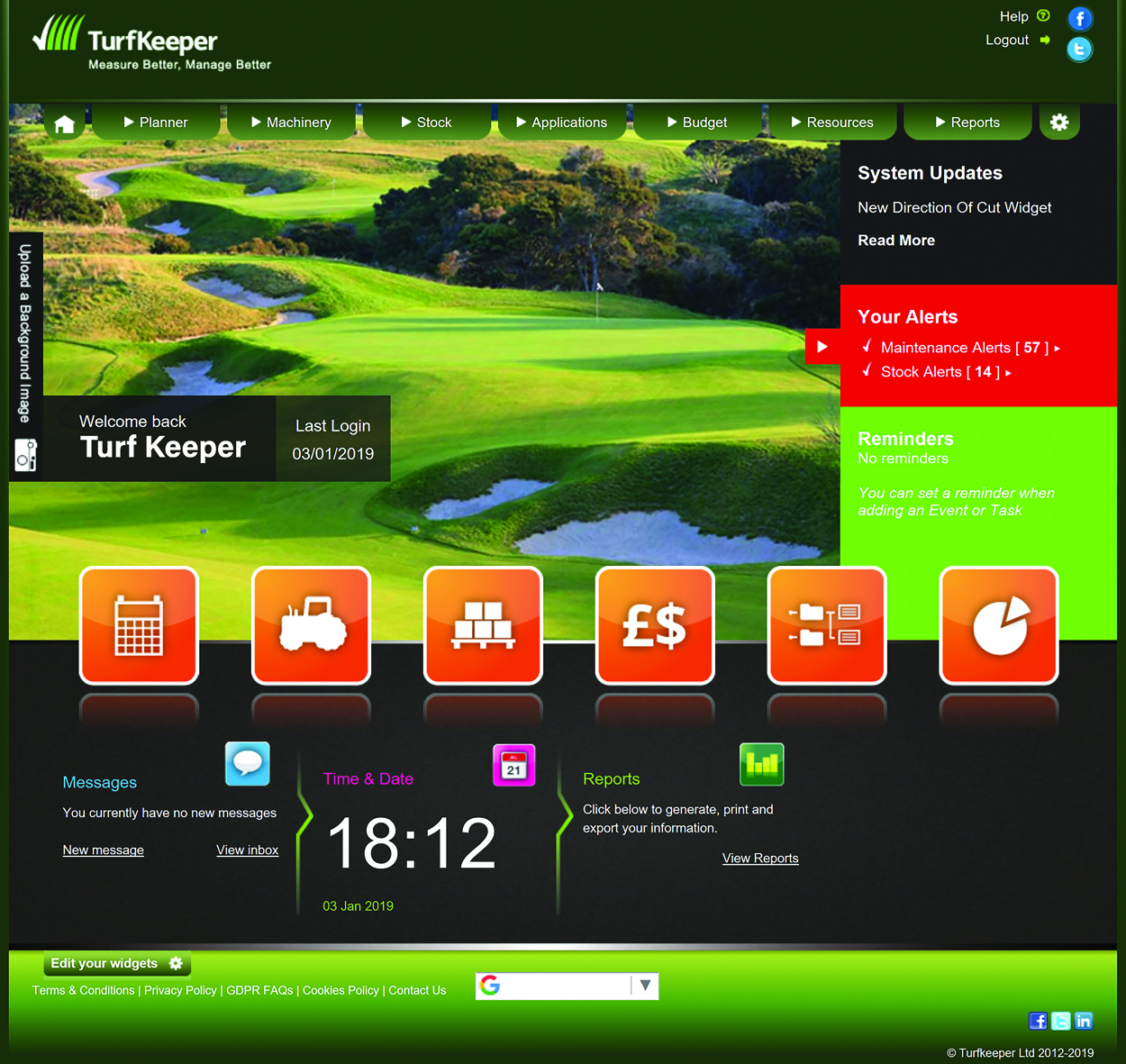Click the Help question mark icon
1126x1064 pixels.
[x=1045, y=16]
